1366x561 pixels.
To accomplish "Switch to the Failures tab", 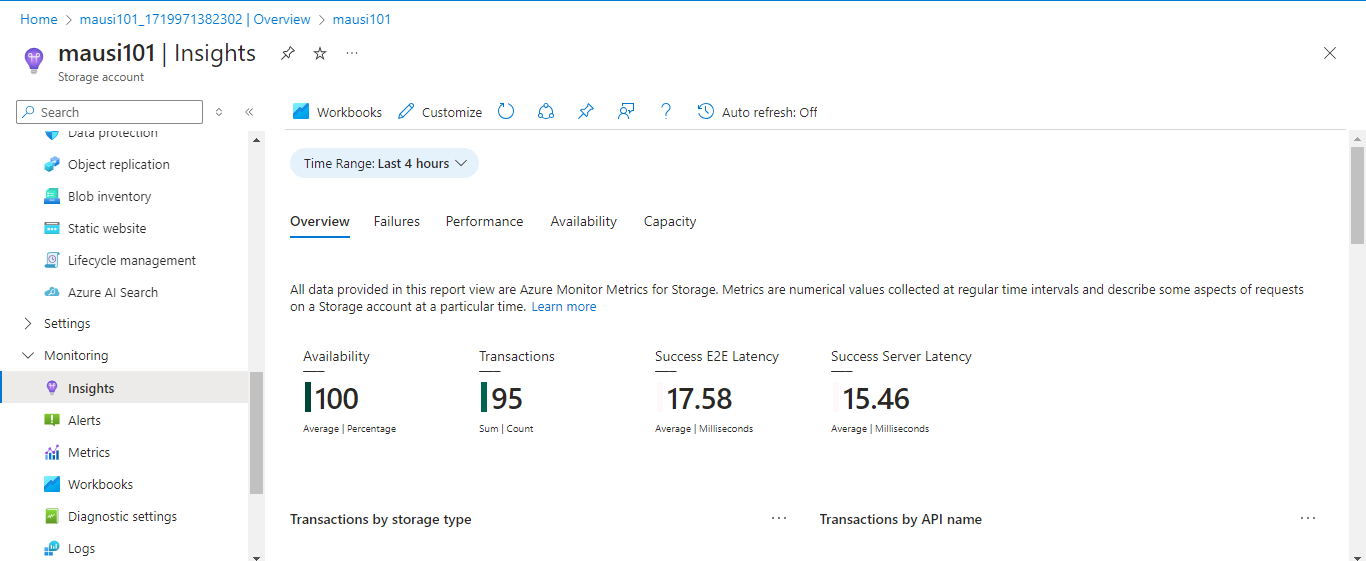I will 397,222.
